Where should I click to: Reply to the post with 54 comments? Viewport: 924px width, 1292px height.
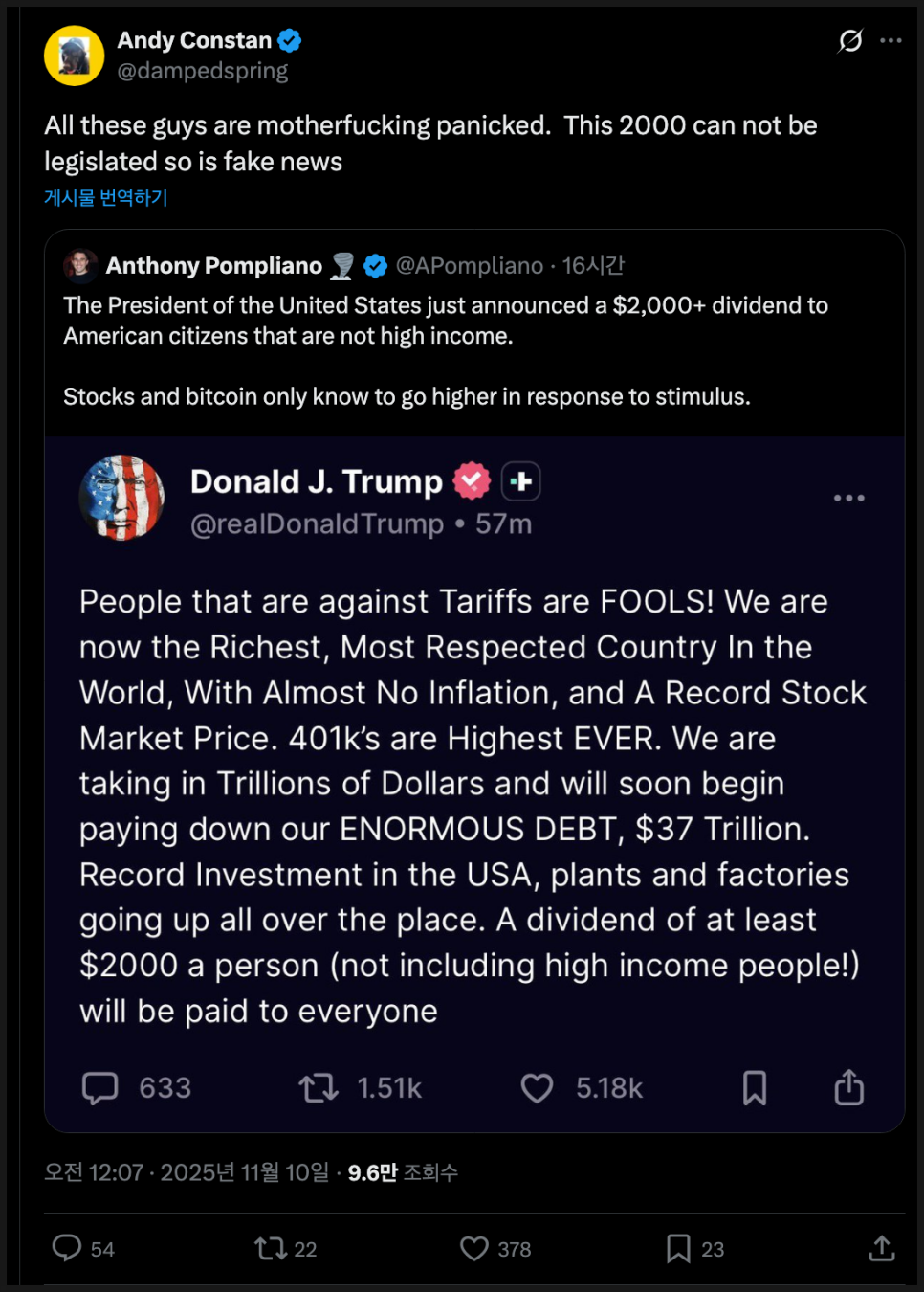(x=67, y=1248)
